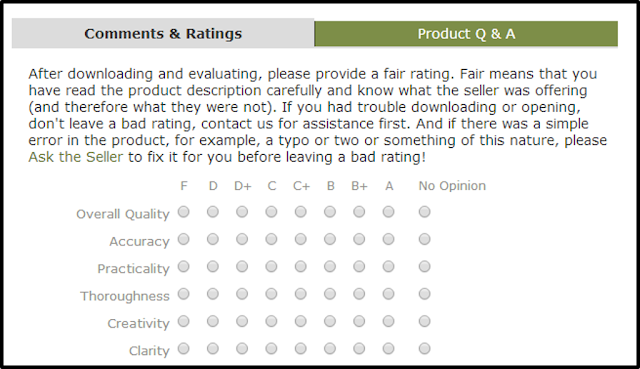Screen dimensions: 640x369
Task: Mark Accuracy as No Opinion
Action: click(x=424, y=239)
